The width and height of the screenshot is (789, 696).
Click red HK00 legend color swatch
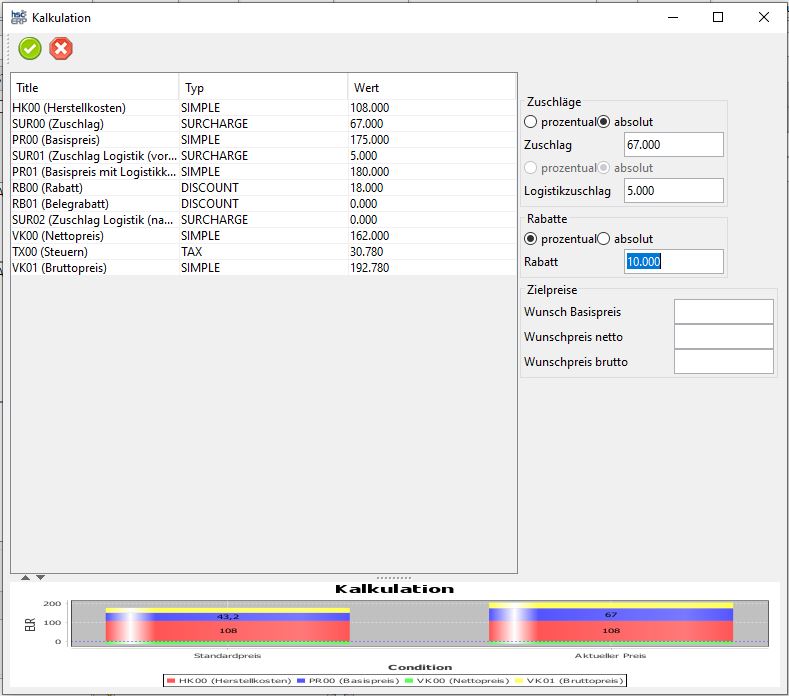tap(171, 681)
